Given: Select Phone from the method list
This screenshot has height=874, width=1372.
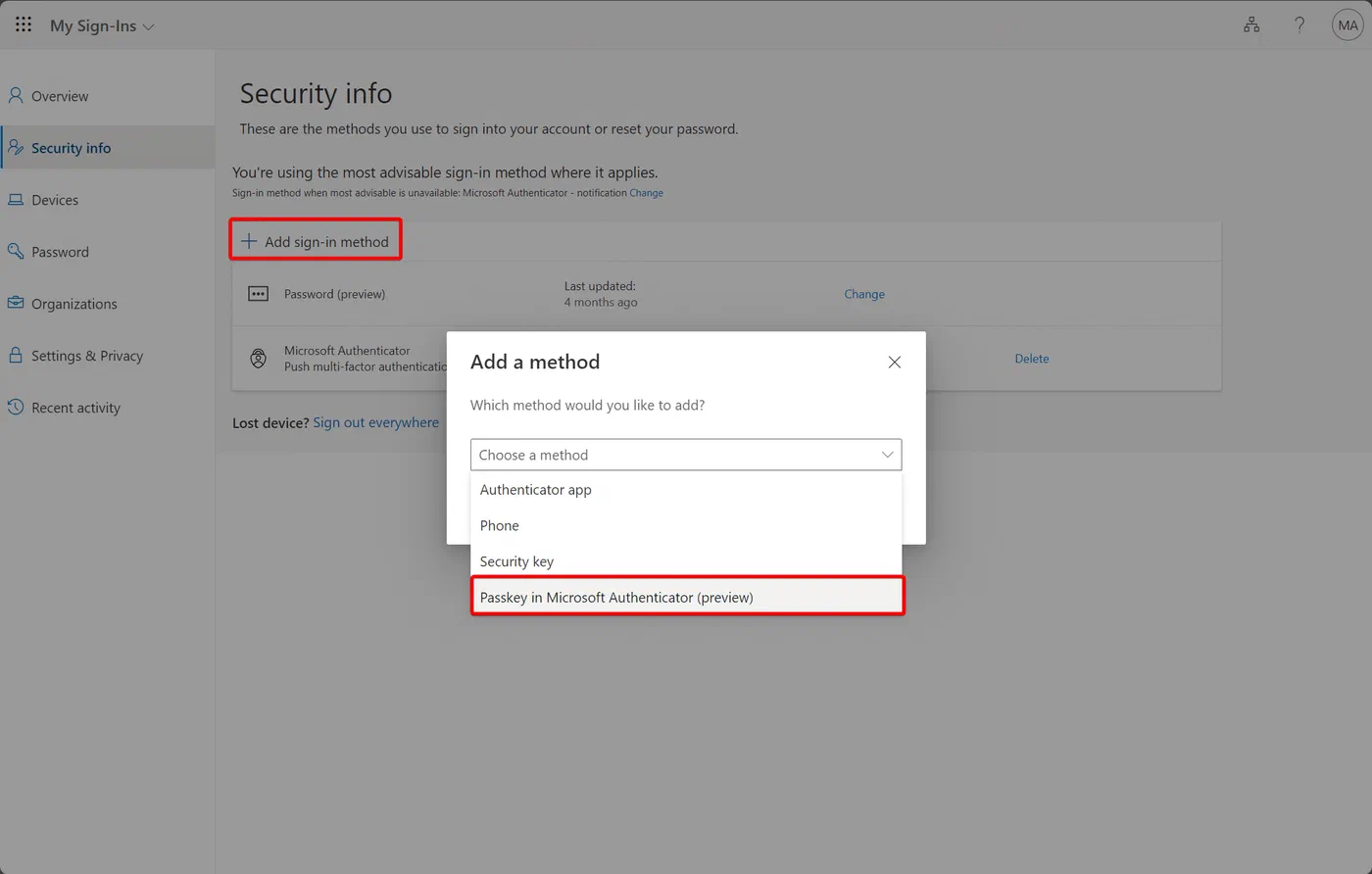Looking at the screenshot, I should pos(686,525).
